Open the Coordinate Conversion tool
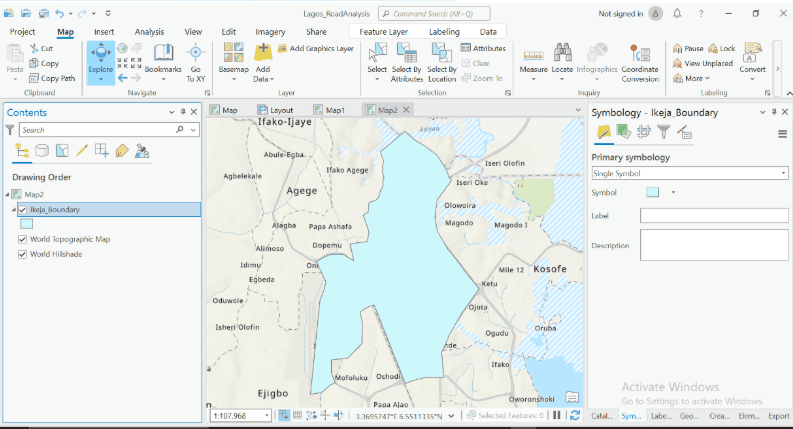 click(640, 56)
